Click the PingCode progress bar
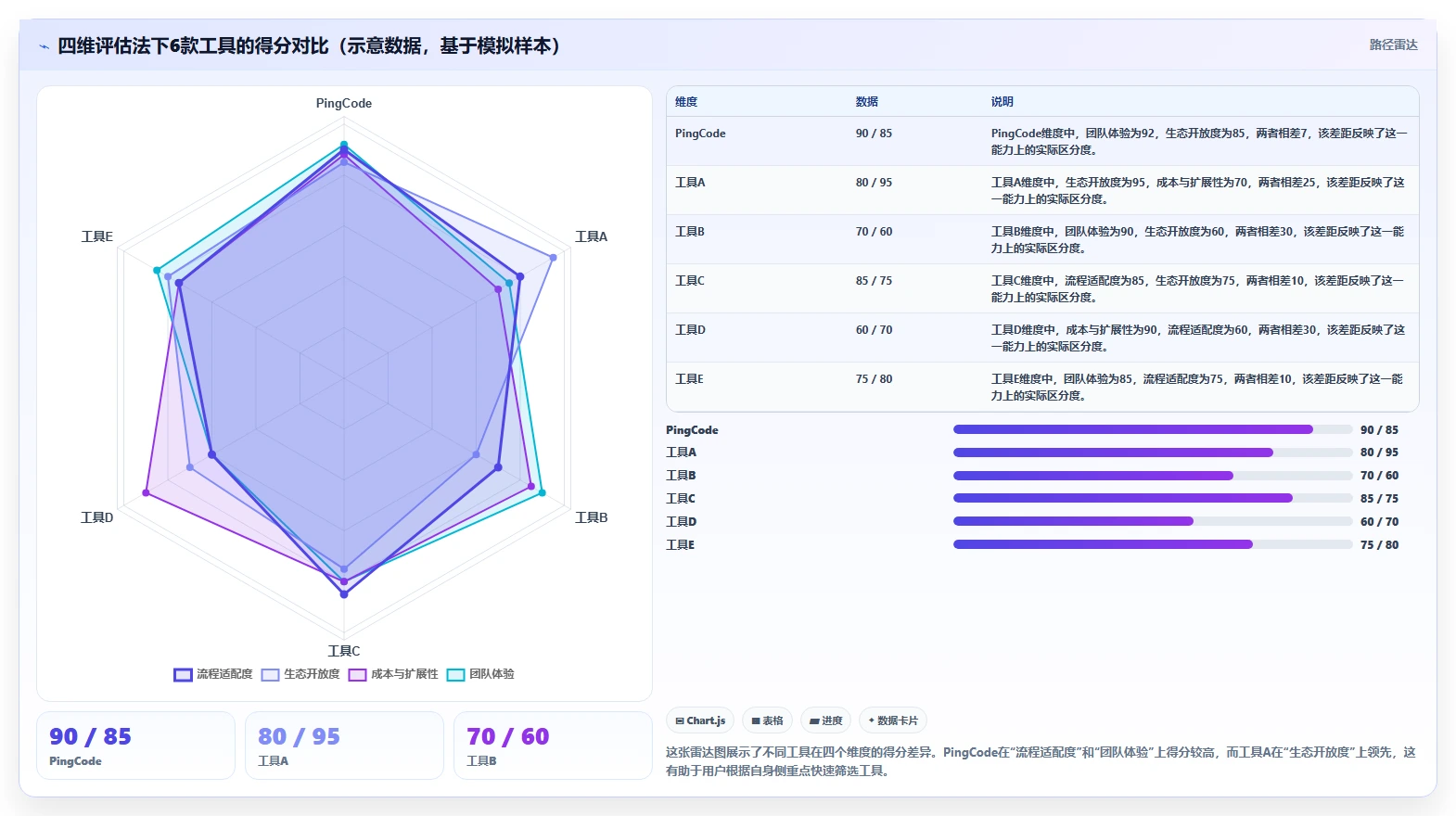Viewport: 1456px width, 816px height. 1153,429
